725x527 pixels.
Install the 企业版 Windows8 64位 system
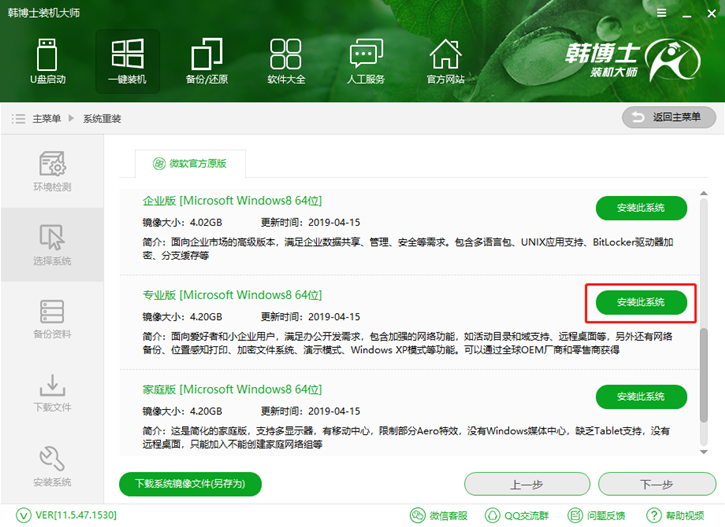[641, 208]
